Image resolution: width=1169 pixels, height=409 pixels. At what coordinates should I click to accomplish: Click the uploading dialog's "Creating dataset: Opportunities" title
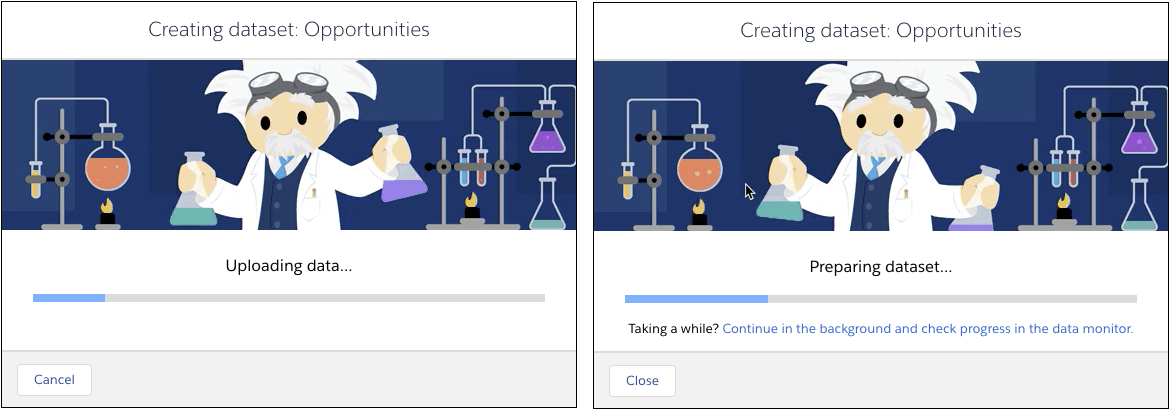pos(288,30)
